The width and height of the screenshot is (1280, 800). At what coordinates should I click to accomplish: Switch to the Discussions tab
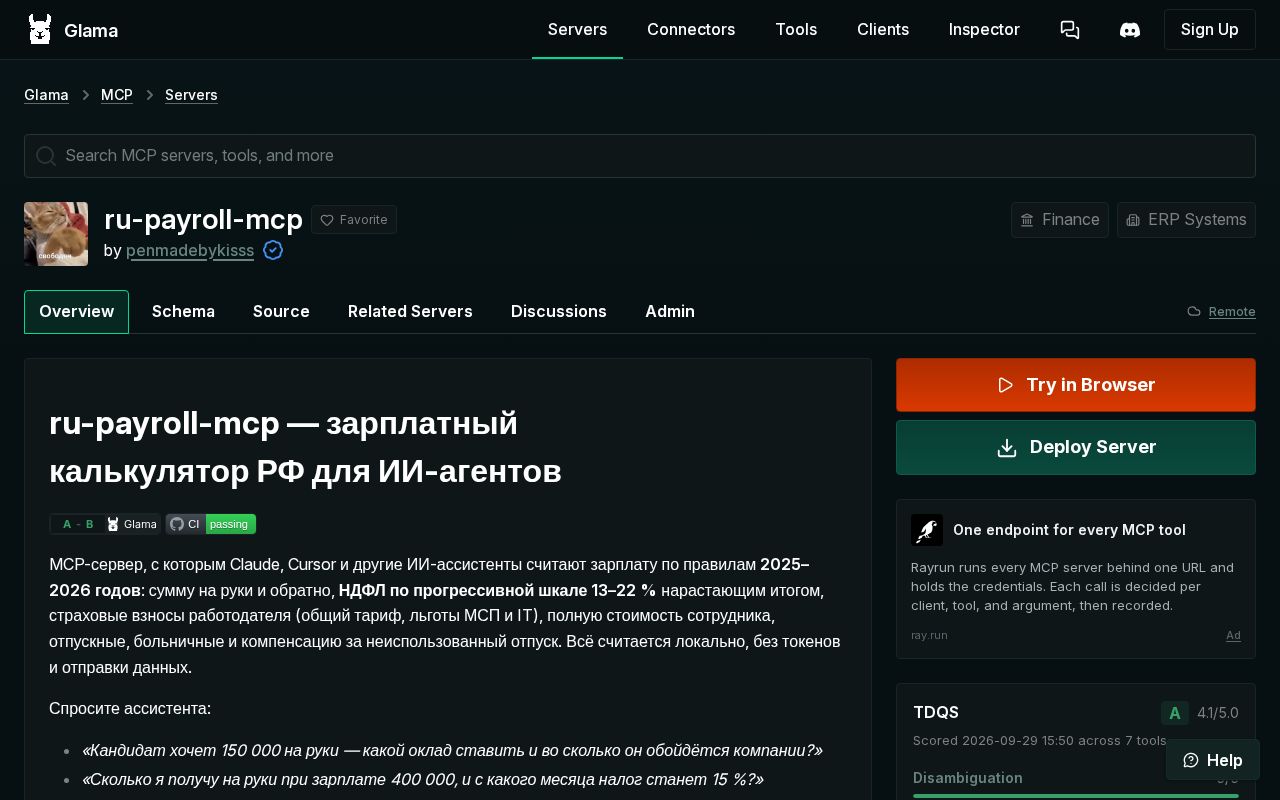[559, 312]
